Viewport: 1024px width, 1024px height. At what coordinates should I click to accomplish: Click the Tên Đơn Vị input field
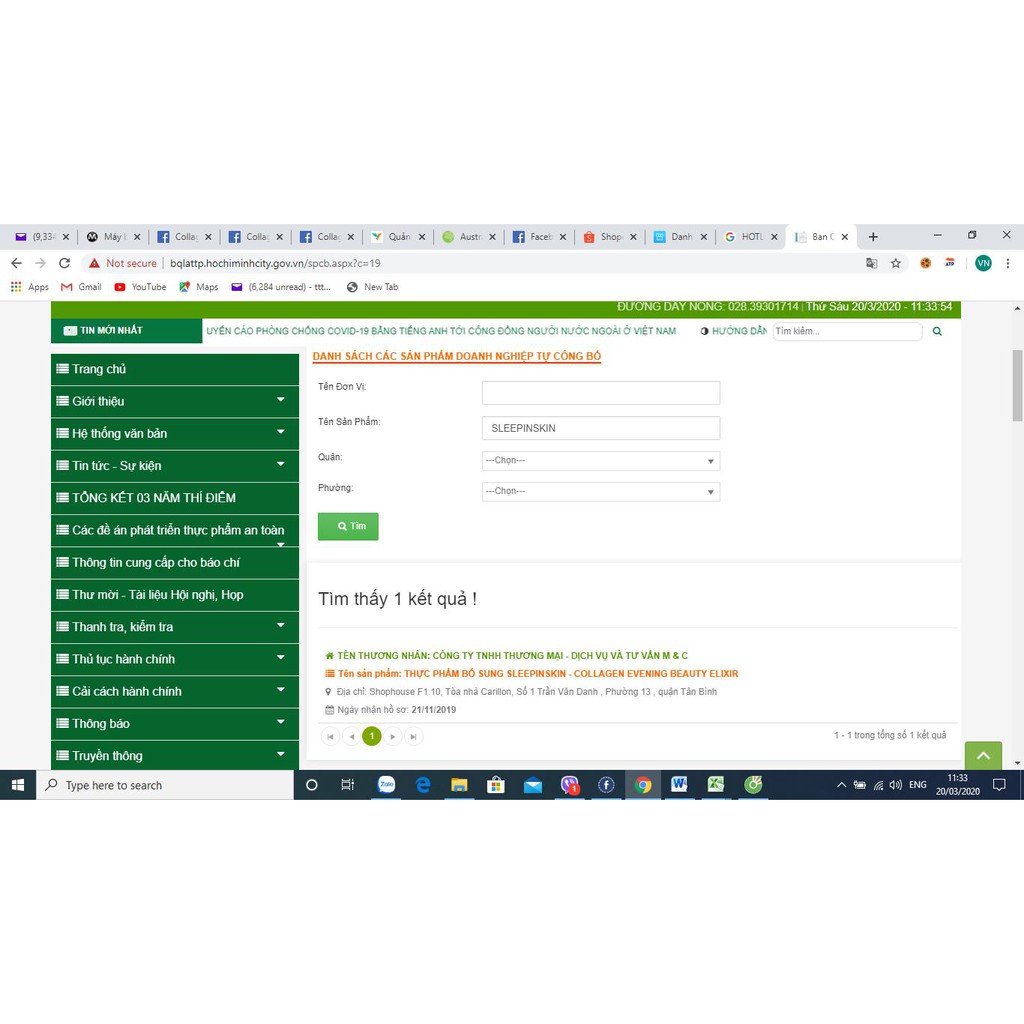click(601, 393)
